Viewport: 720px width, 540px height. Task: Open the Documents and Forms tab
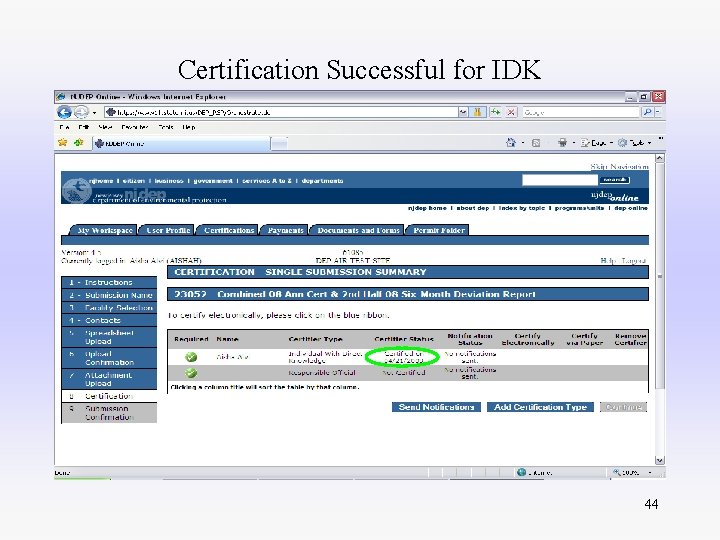358,230
